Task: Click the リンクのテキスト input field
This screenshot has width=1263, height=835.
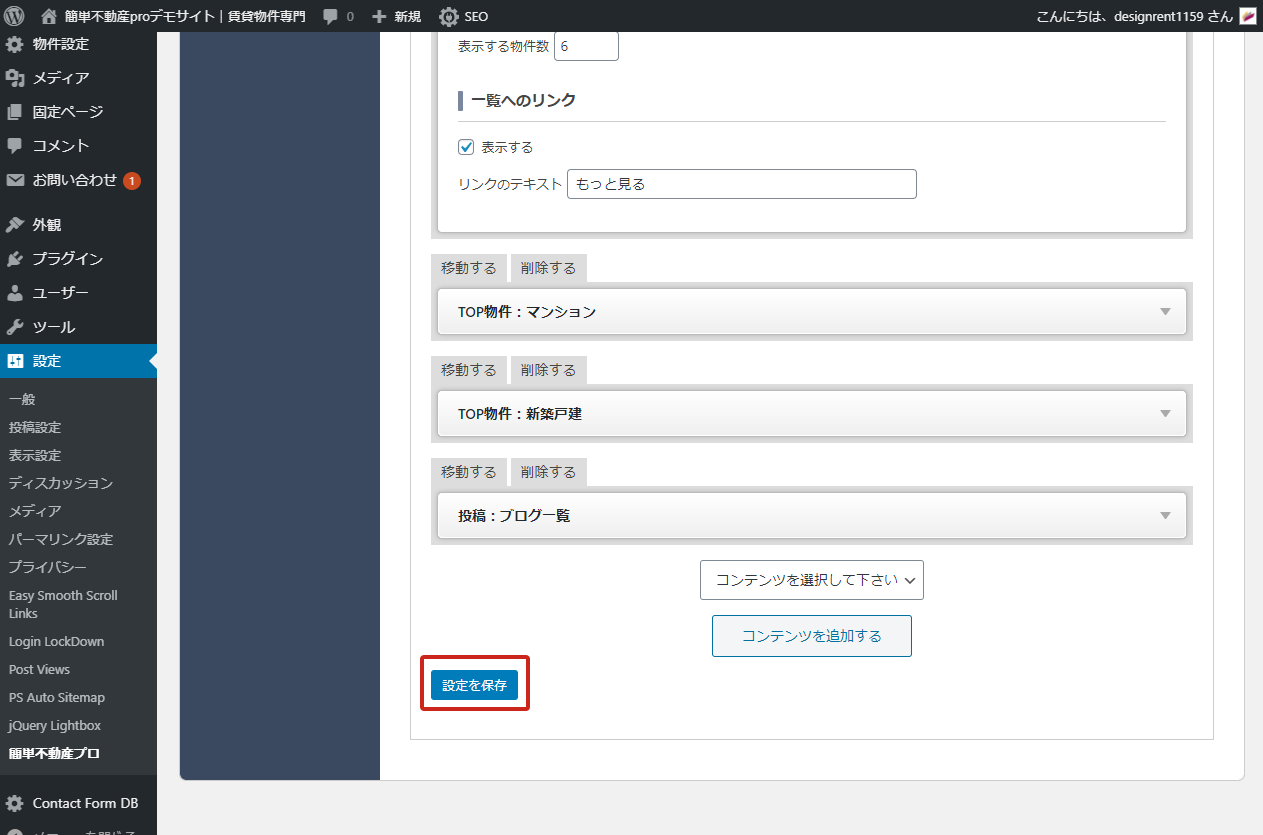Action: click(741, 184)
